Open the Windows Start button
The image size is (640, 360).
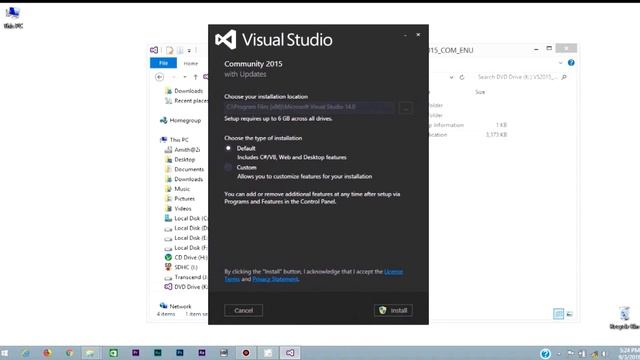(x=4, y=353)
